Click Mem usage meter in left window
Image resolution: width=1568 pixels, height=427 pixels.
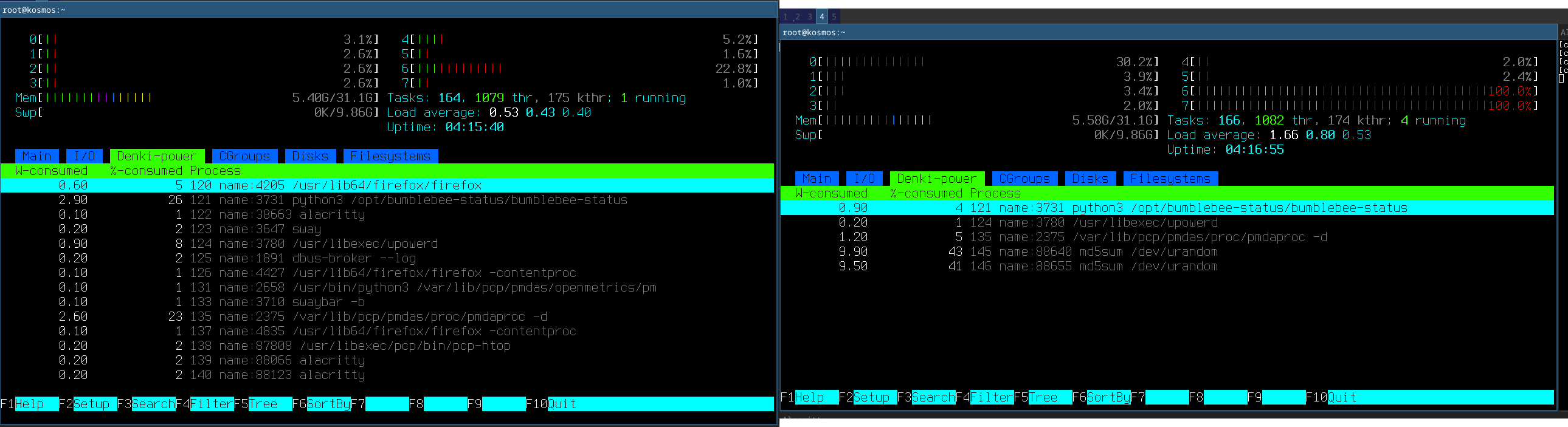197,98
